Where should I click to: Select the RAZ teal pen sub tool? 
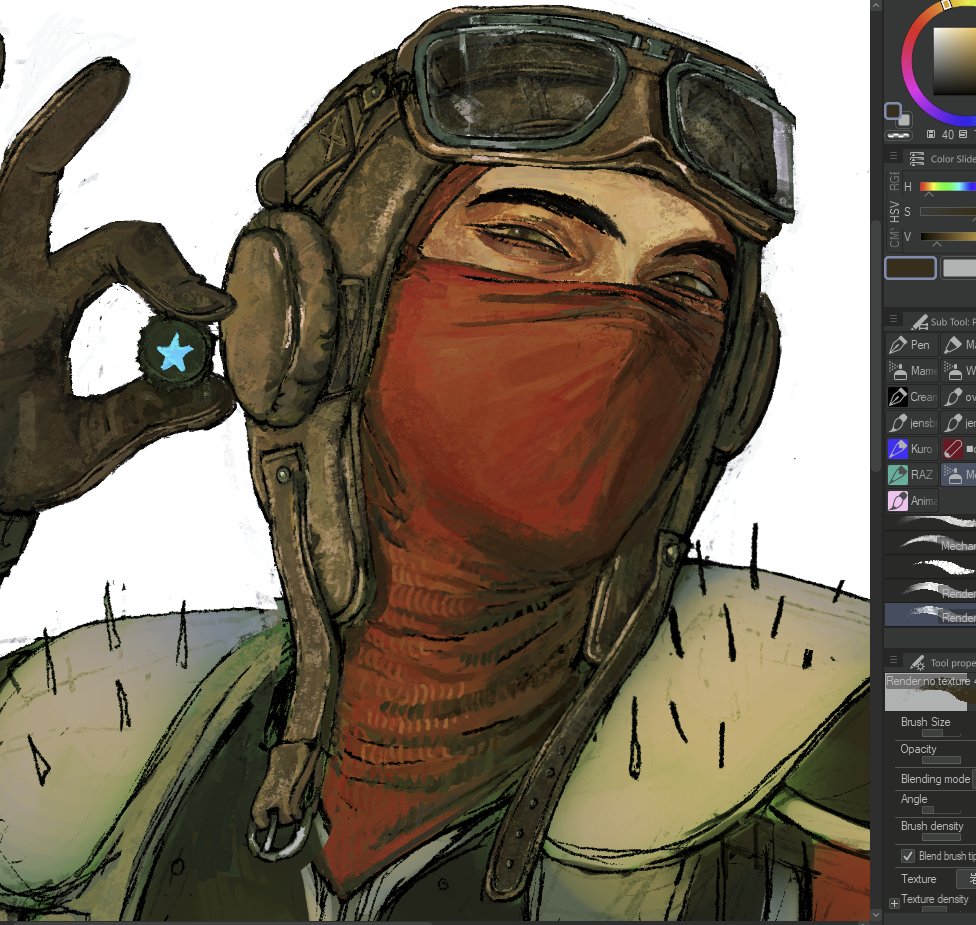pyautogui.click(x=911, y=475)
